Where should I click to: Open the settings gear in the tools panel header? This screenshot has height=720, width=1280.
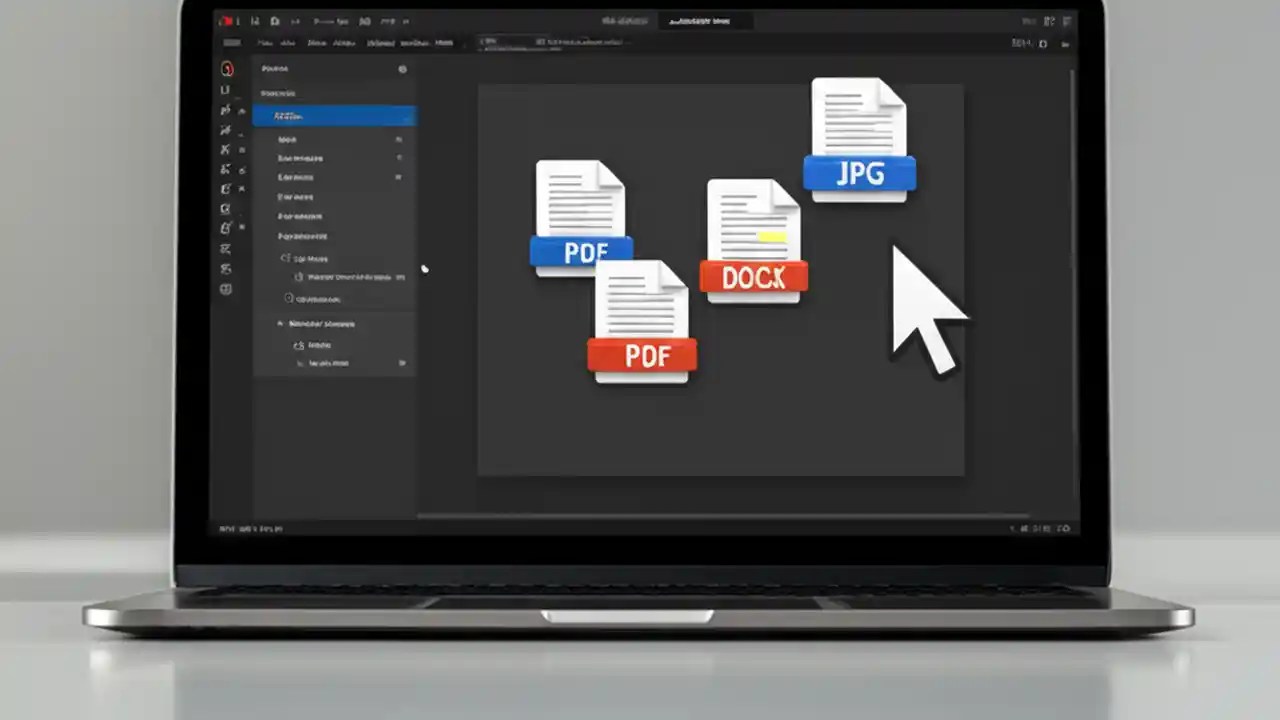403,69
